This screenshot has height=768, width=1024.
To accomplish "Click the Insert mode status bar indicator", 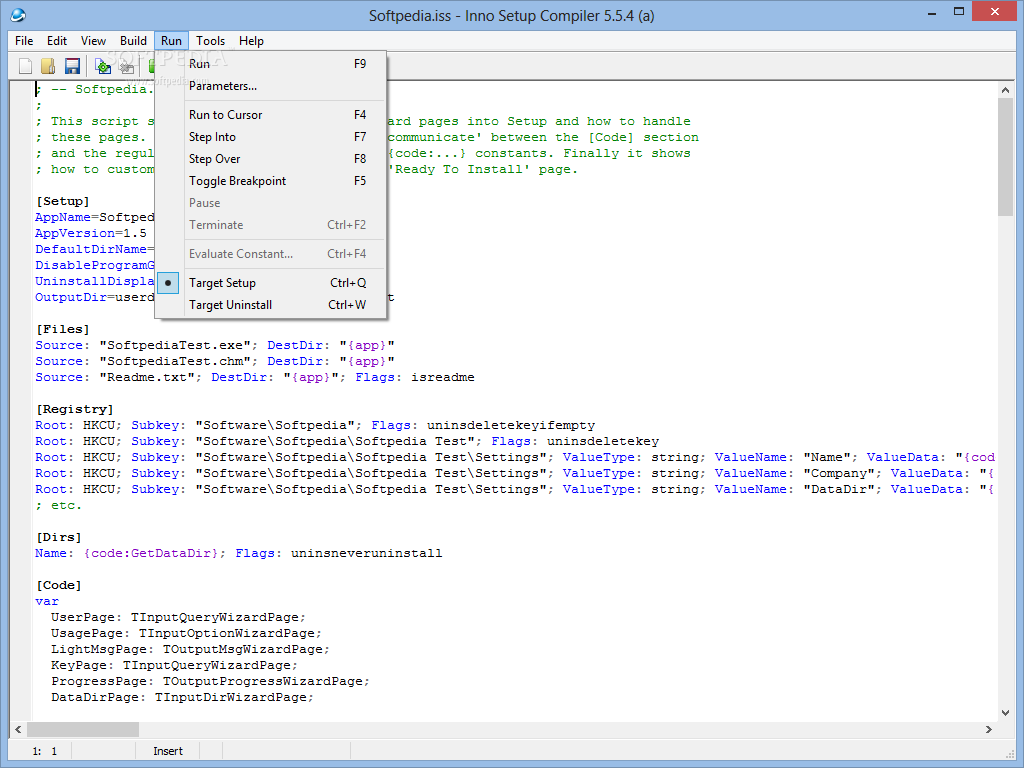I will [x=168, y=751].
